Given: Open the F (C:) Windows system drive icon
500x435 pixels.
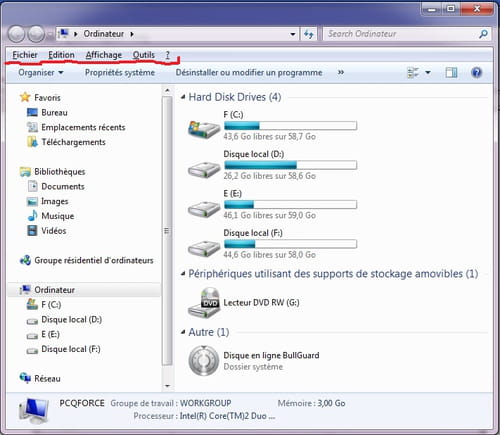Looking at the screenshot, I should coord(204,130).
